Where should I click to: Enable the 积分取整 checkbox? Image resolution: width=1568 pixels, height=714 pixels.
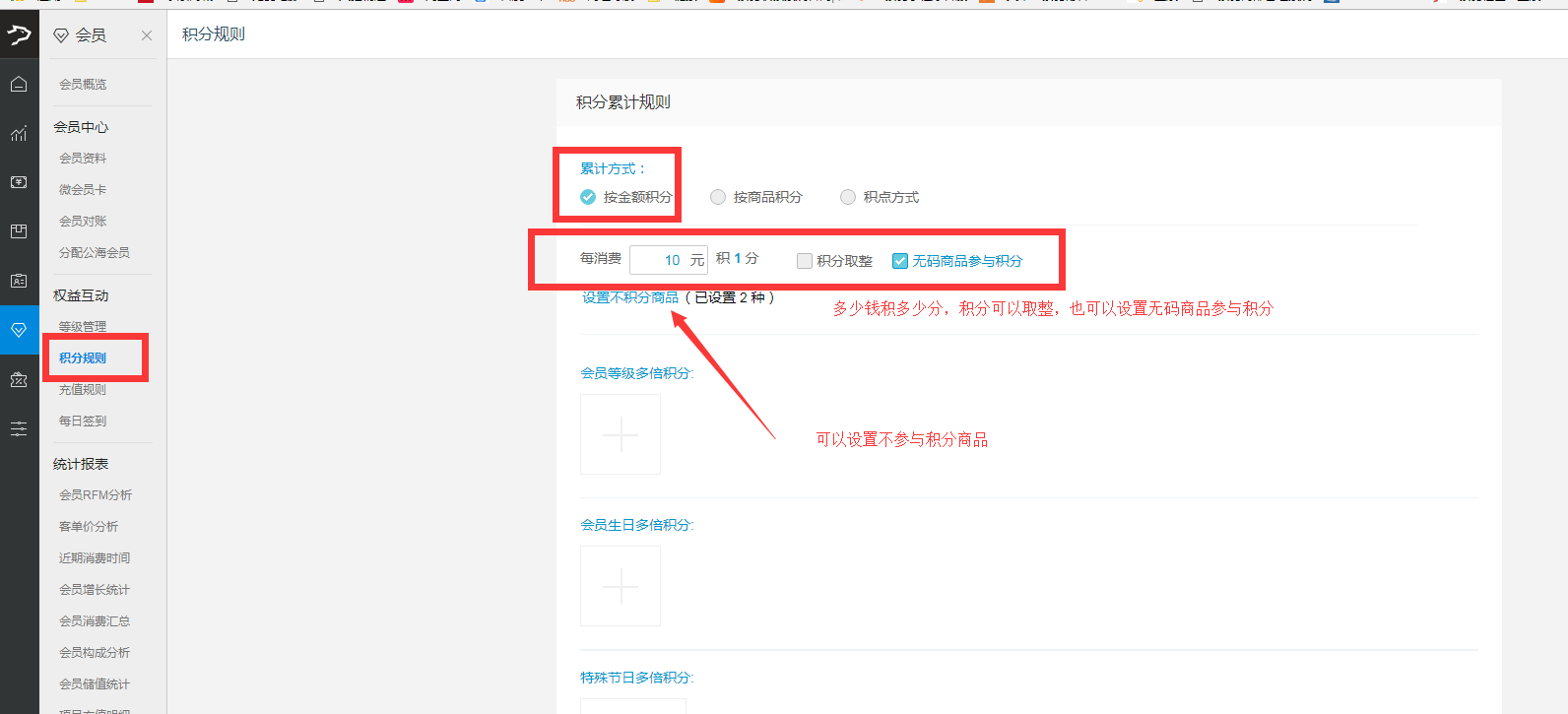point(805,261)
